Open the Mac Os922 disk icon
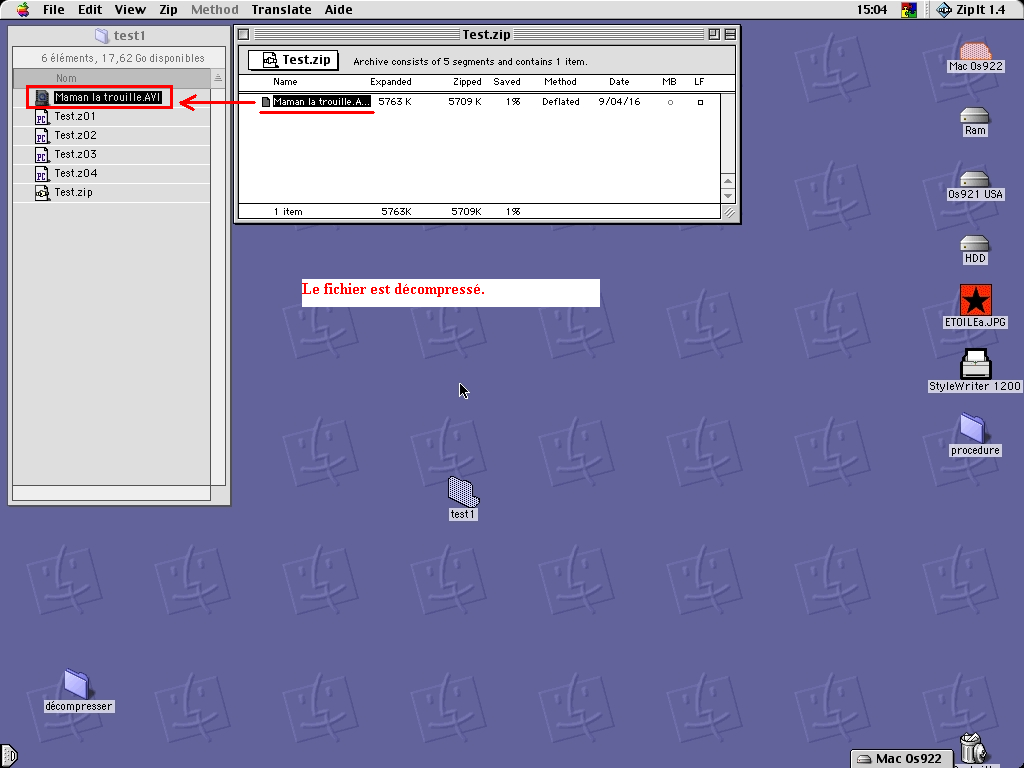The width and height of the screenshot is (1024, 768). pyautogui.click(x=974, y=51)
